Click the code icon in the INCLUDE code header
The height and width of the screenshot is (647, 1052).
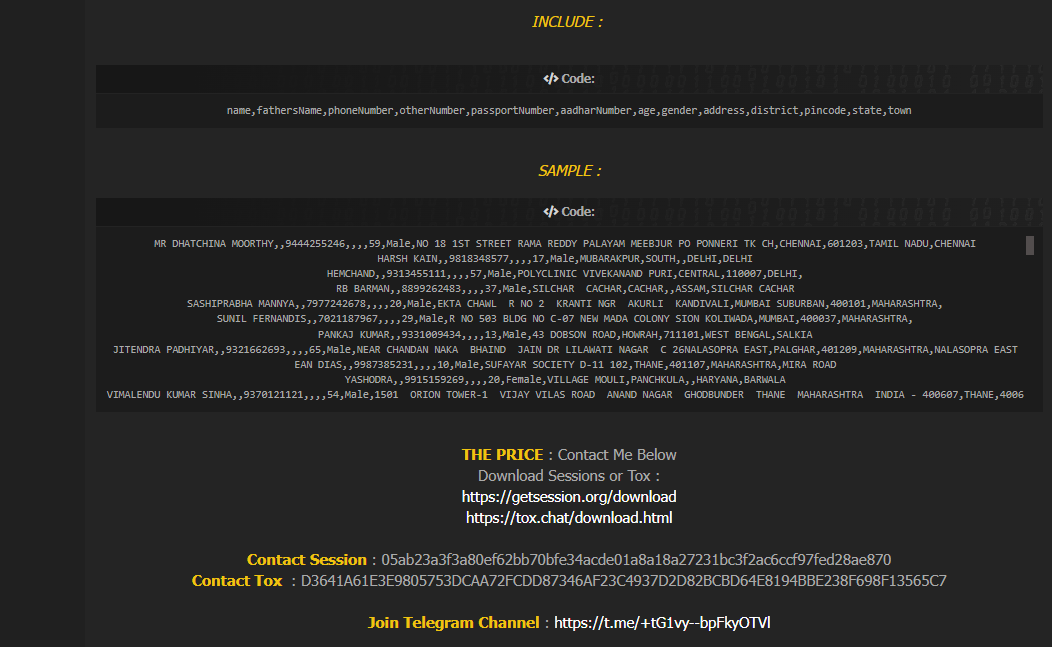(550, 79)
